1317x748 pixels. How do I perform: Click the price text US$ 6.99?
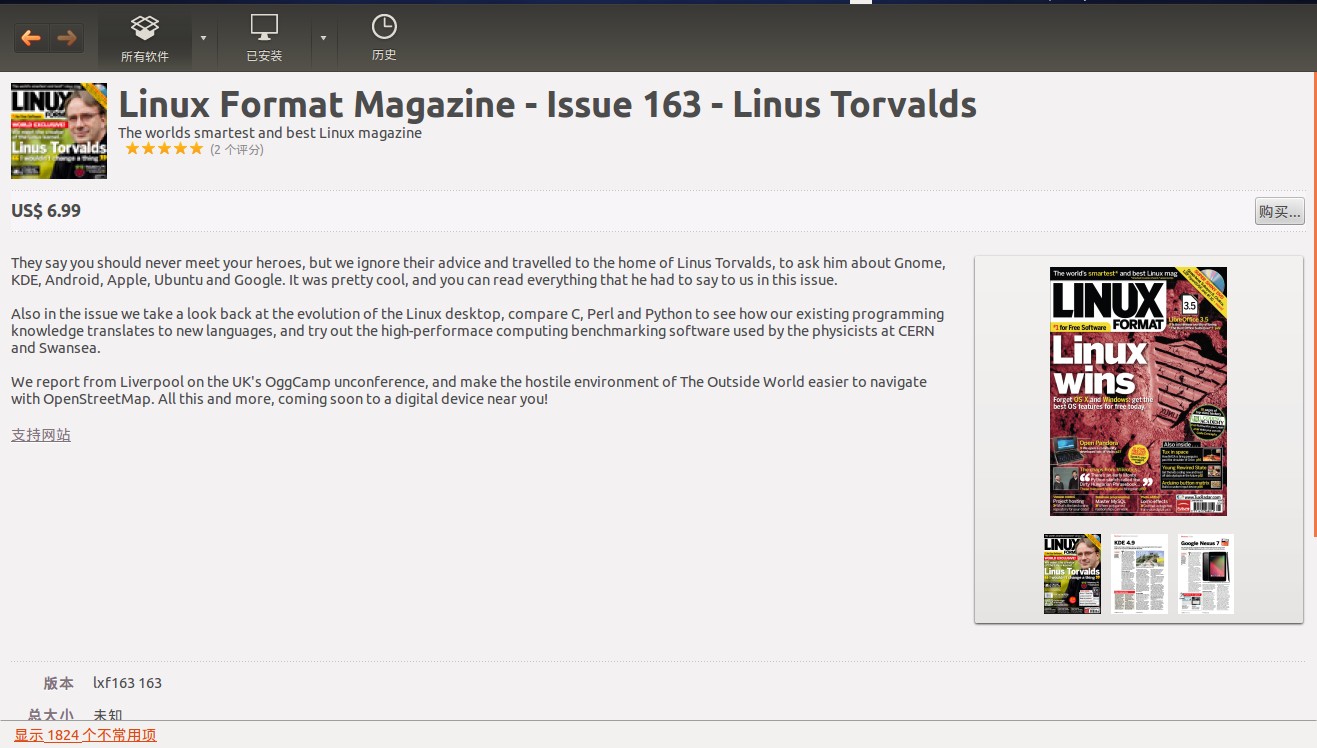46,211
